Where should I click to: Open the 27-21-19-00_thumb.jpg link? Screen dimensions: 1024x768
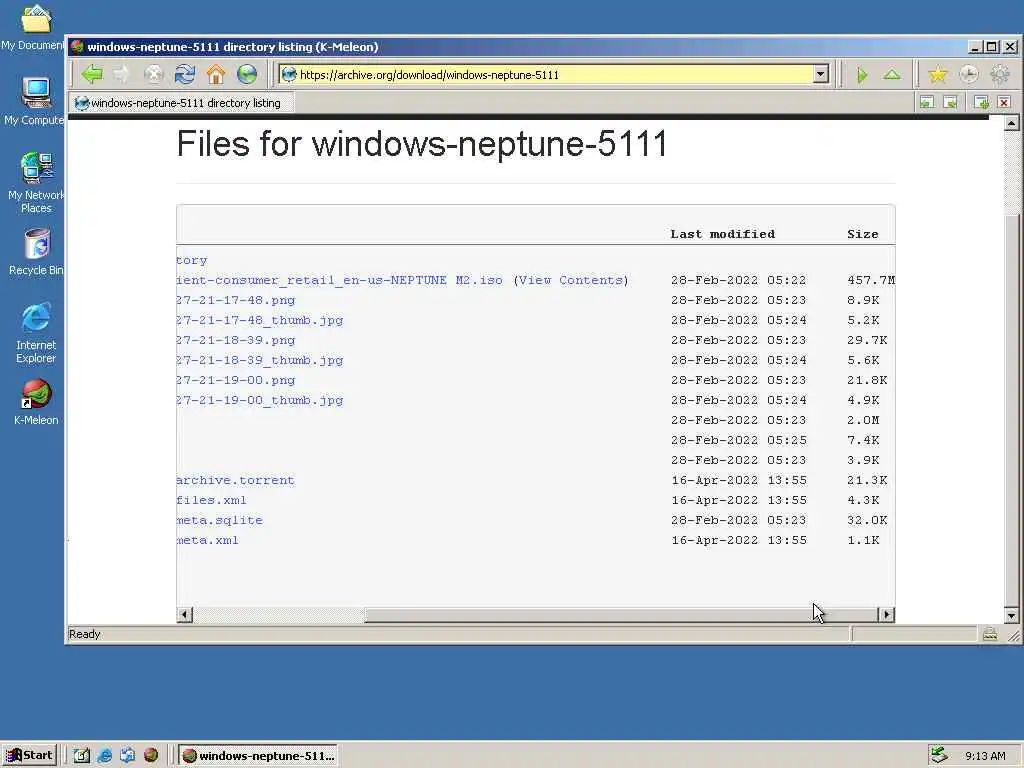point(260,400)
